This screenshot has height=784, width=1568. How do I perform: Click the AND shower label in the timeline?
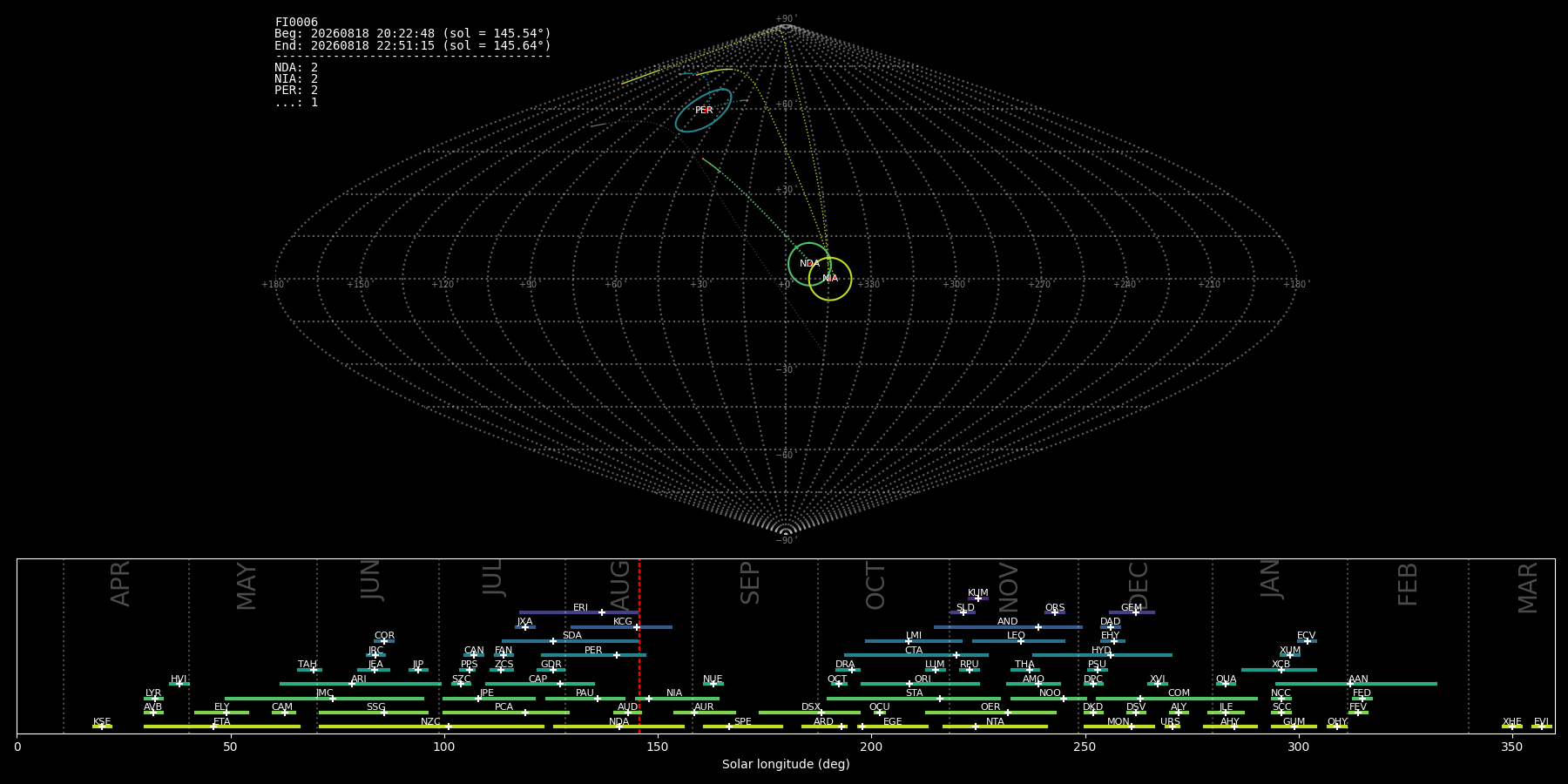coord(1008,622)
